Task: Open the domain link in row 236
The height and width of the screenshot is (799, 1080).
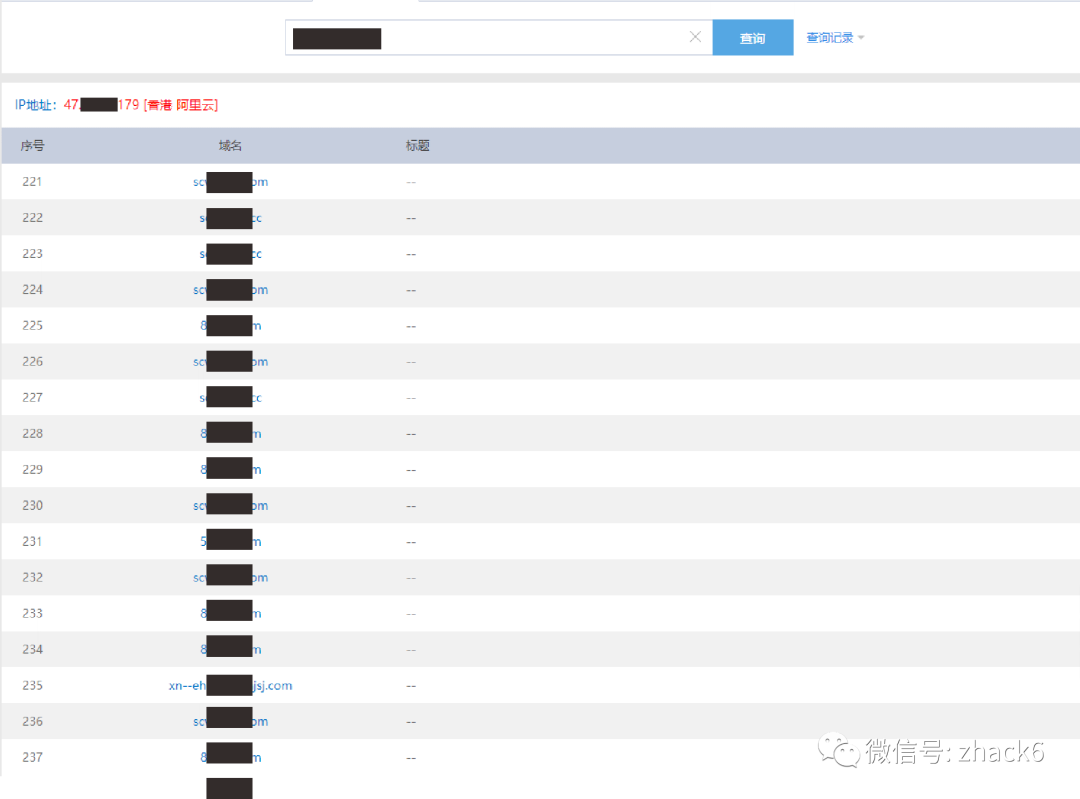Action: [x=230, y=721]
